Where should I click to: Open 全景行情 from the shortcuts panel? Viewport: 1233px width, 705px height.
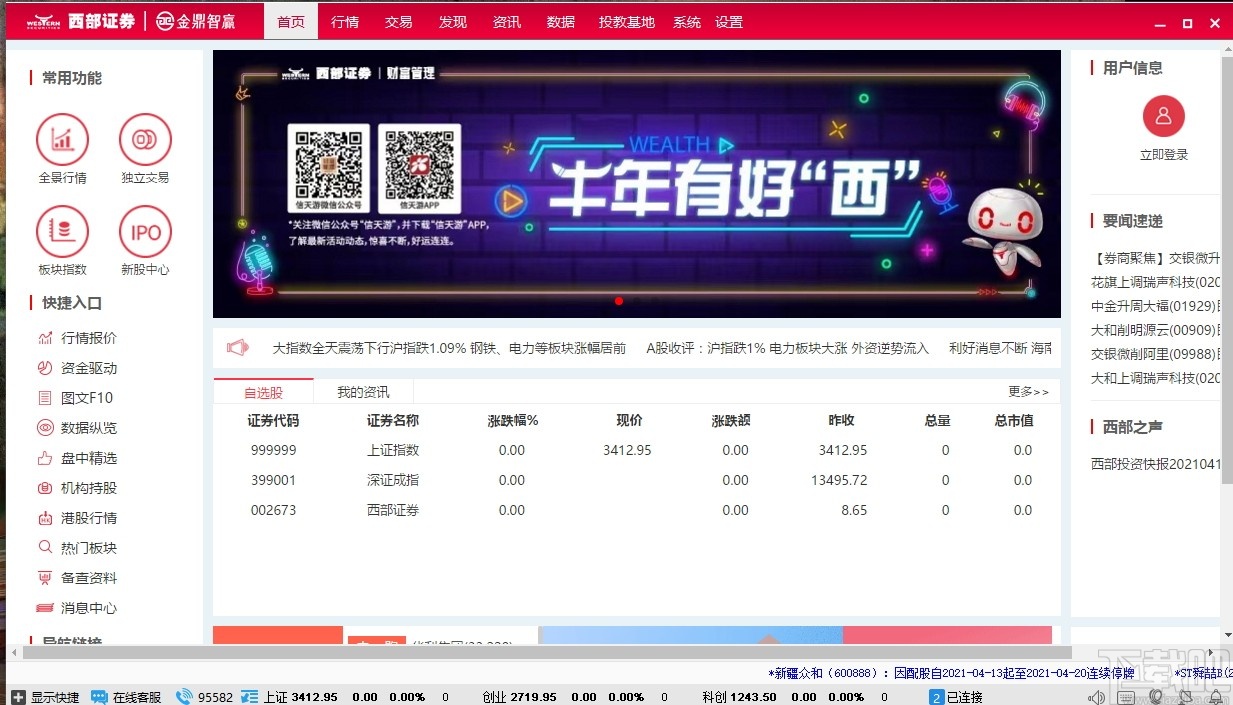tap(62, 150)
